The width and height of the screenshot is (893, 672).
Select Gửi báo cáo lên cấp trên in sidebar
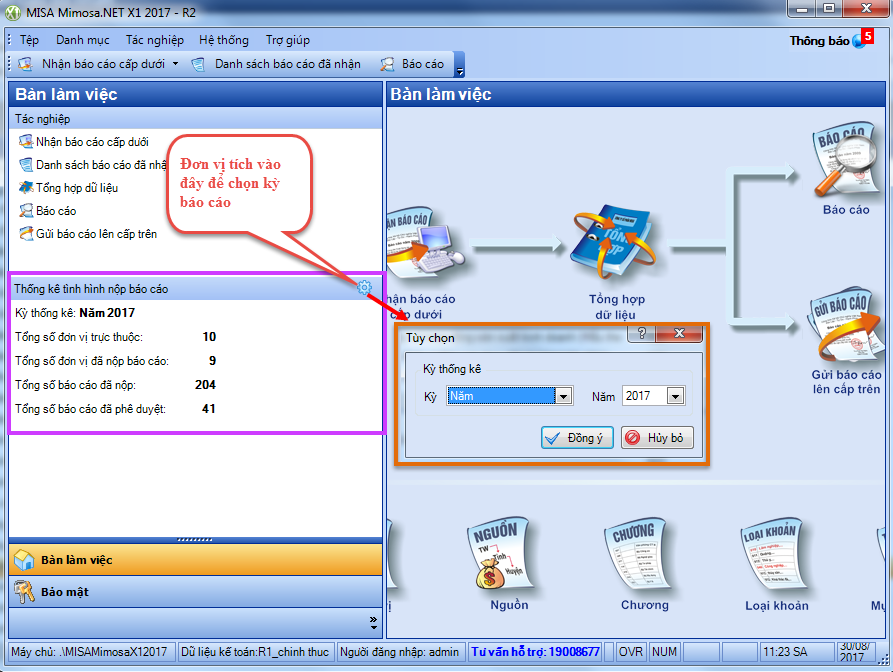coord(88,233)
